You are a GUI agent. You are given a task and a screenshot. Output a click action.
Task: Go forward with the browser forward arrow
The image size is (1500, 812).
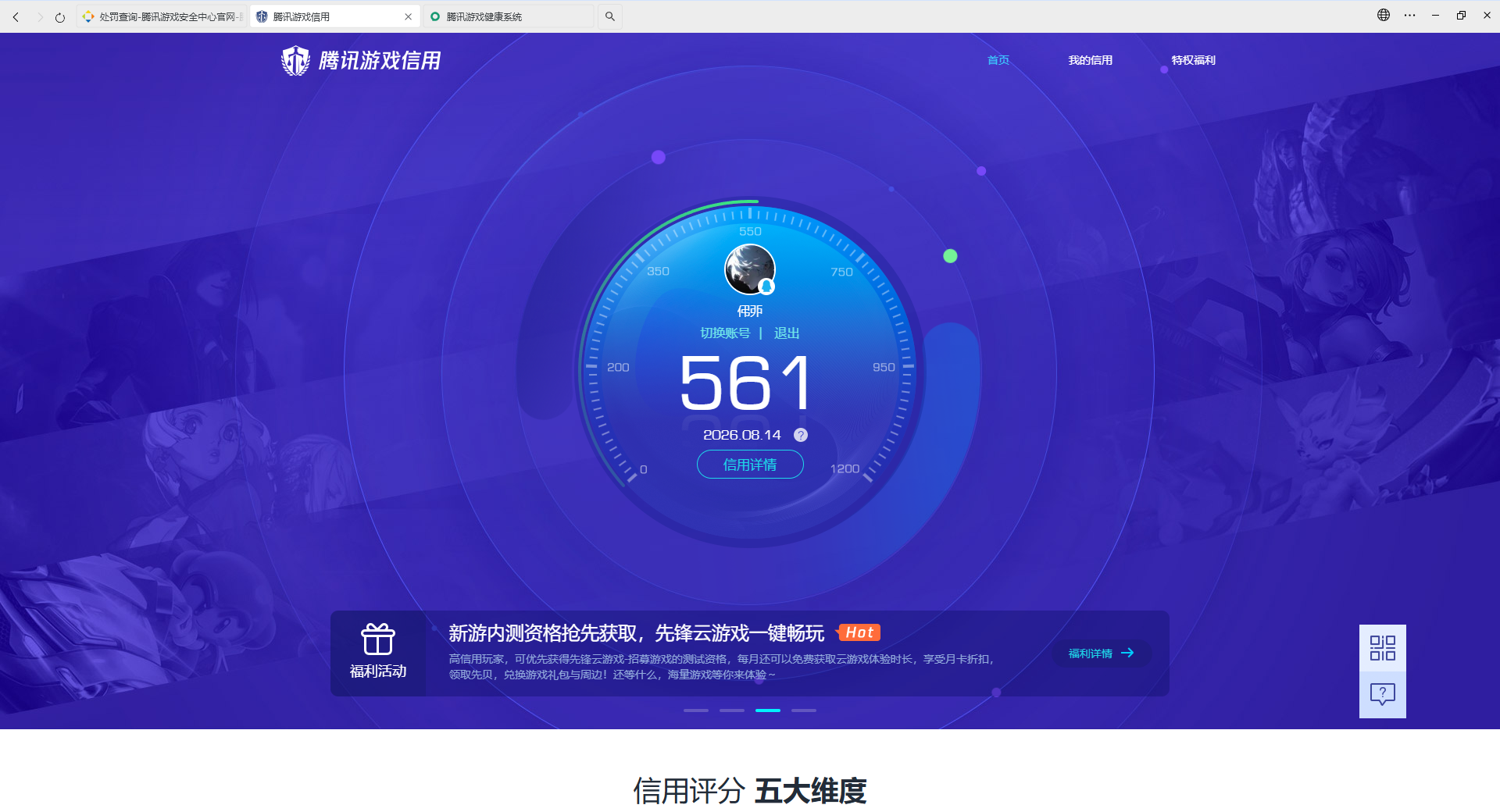click(x=40, y=16)
